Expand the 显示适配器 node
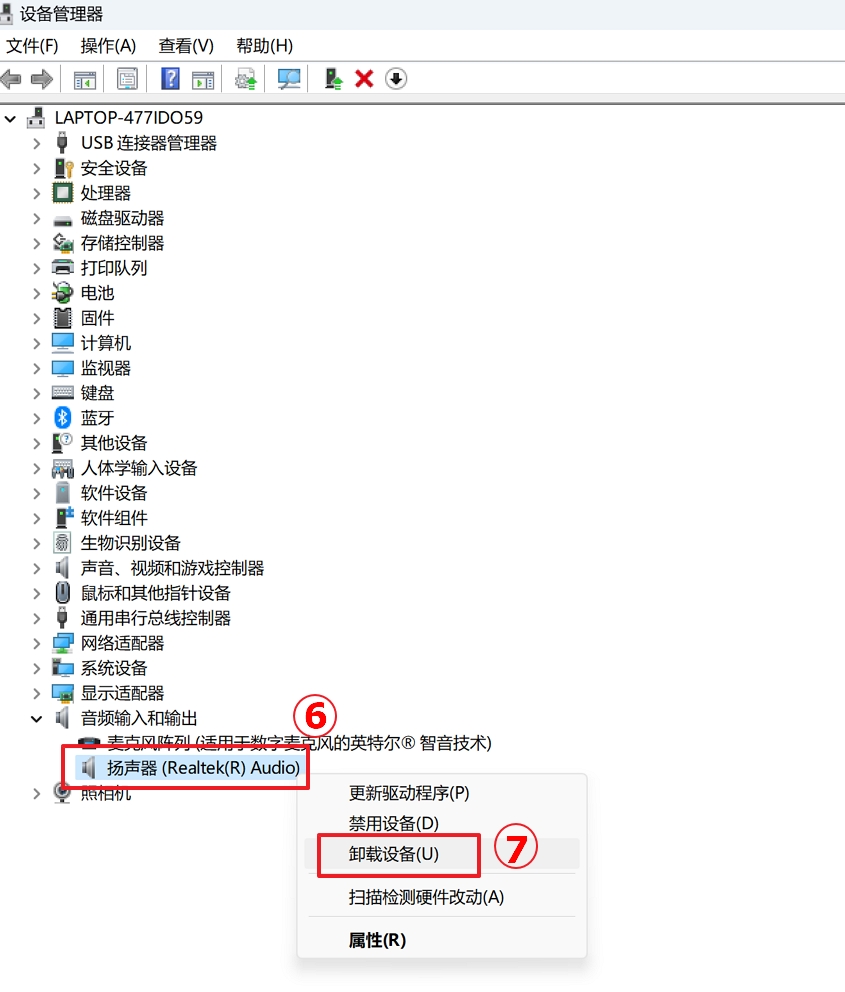Image resolution: width=845 pixels, height=992 pixels. point(37,693)
